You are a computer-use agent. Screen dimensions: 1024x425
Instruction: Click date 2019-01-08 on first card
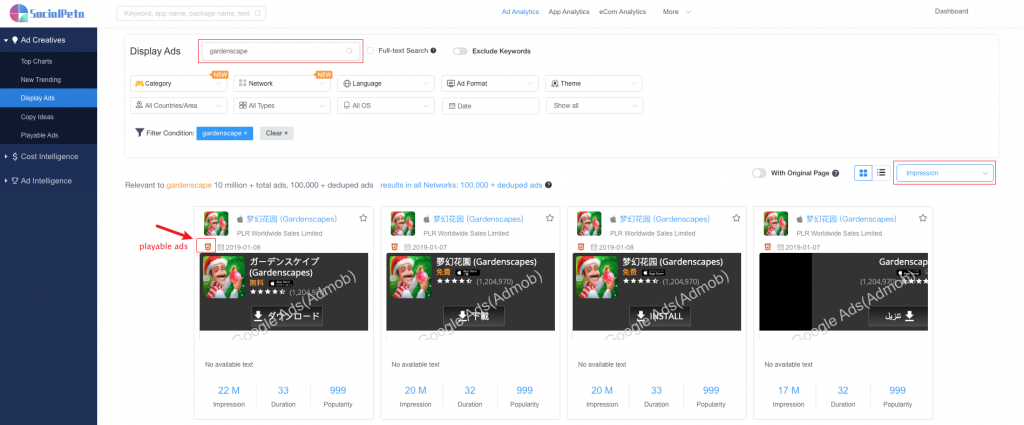(x=244, y=247)
